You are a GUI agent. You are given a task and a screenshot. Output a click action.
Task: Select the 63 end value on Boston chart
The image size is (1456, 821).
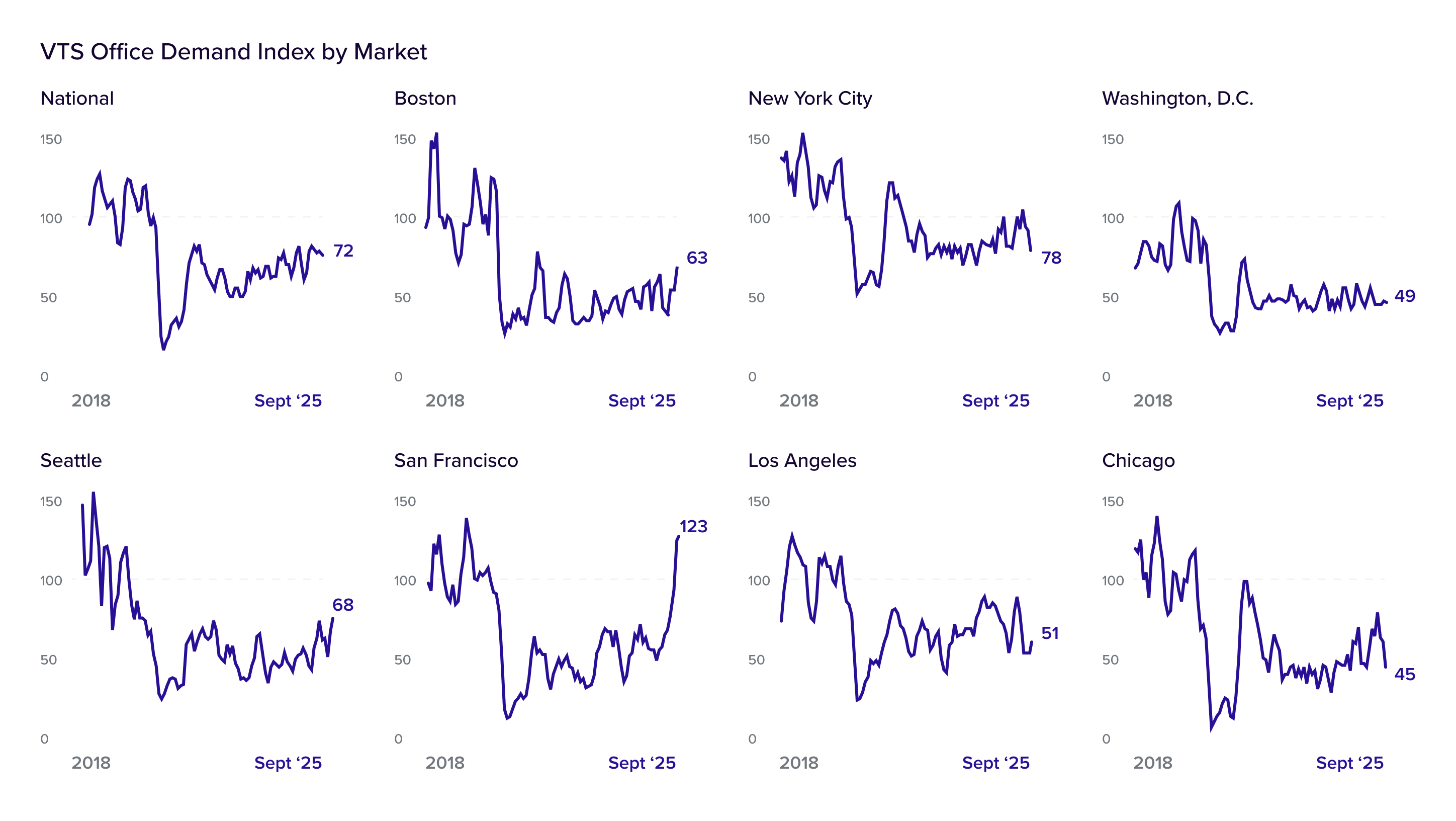point(697,258)
